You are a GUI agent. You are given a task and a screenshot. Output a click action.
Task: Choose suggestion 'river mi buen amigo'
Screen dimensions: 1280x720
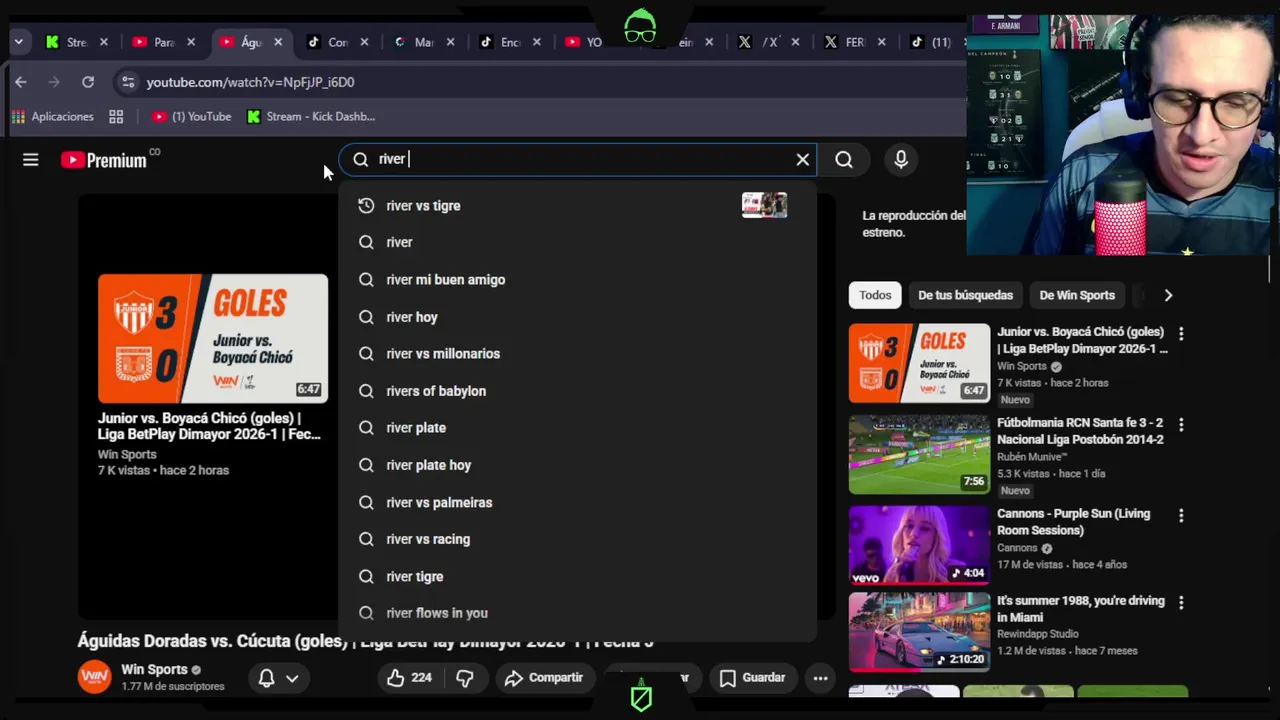click(577, 279)
